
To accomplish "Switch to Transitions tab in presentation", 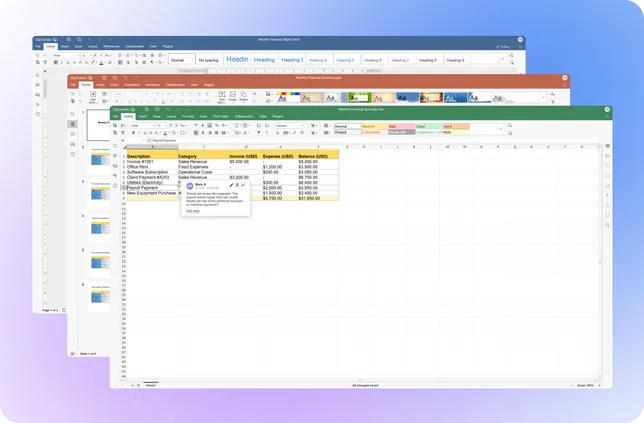I will 131,85.
